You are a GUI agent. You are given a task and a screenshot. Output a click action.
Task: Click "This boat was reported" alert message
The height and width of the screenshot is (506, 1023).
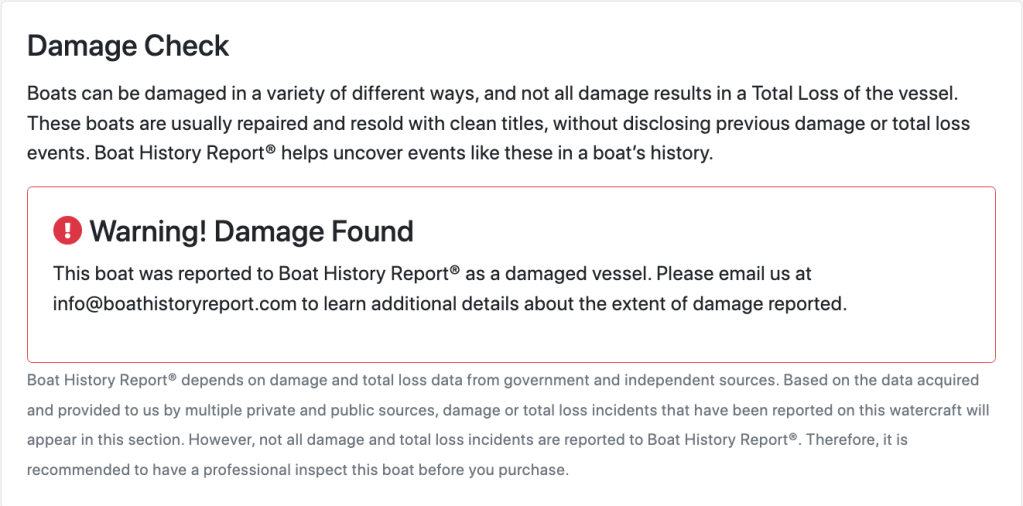tap(140, 273)
